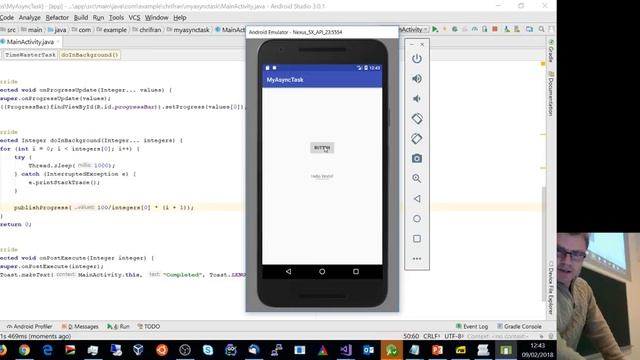640x360 pixels.
Task: Activate emulator zoom magnifier
Action: [x=417, y=178]
